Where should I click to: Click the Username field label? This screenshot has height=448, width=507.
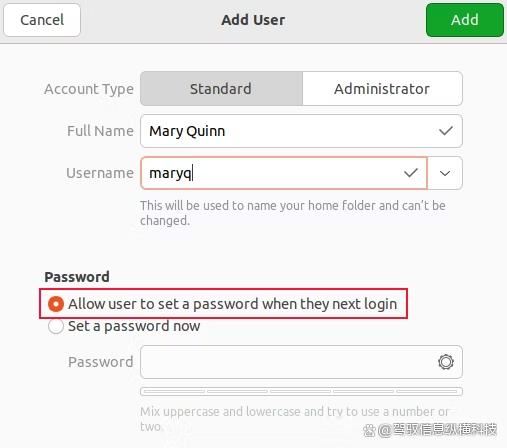[100, 173]
